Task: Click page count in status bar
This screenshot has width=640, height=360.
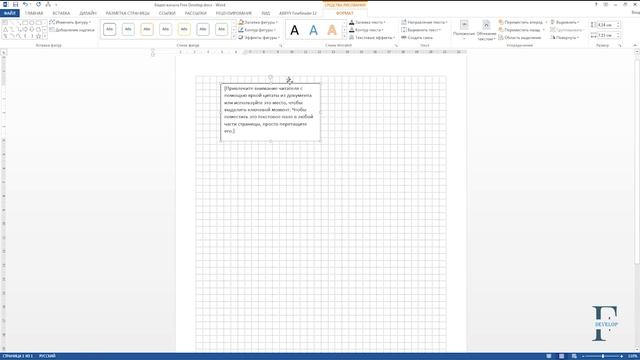Action: pos(18,356)
